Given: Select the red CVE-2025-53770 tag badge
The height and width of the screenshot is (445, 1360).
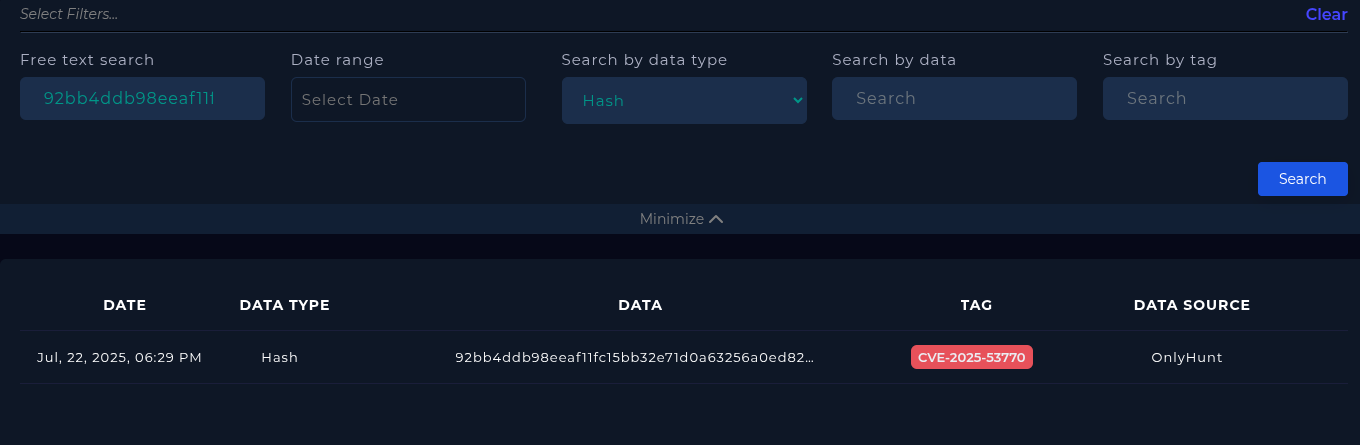Looking at the screenshot, I should click(x=971, y=357).
